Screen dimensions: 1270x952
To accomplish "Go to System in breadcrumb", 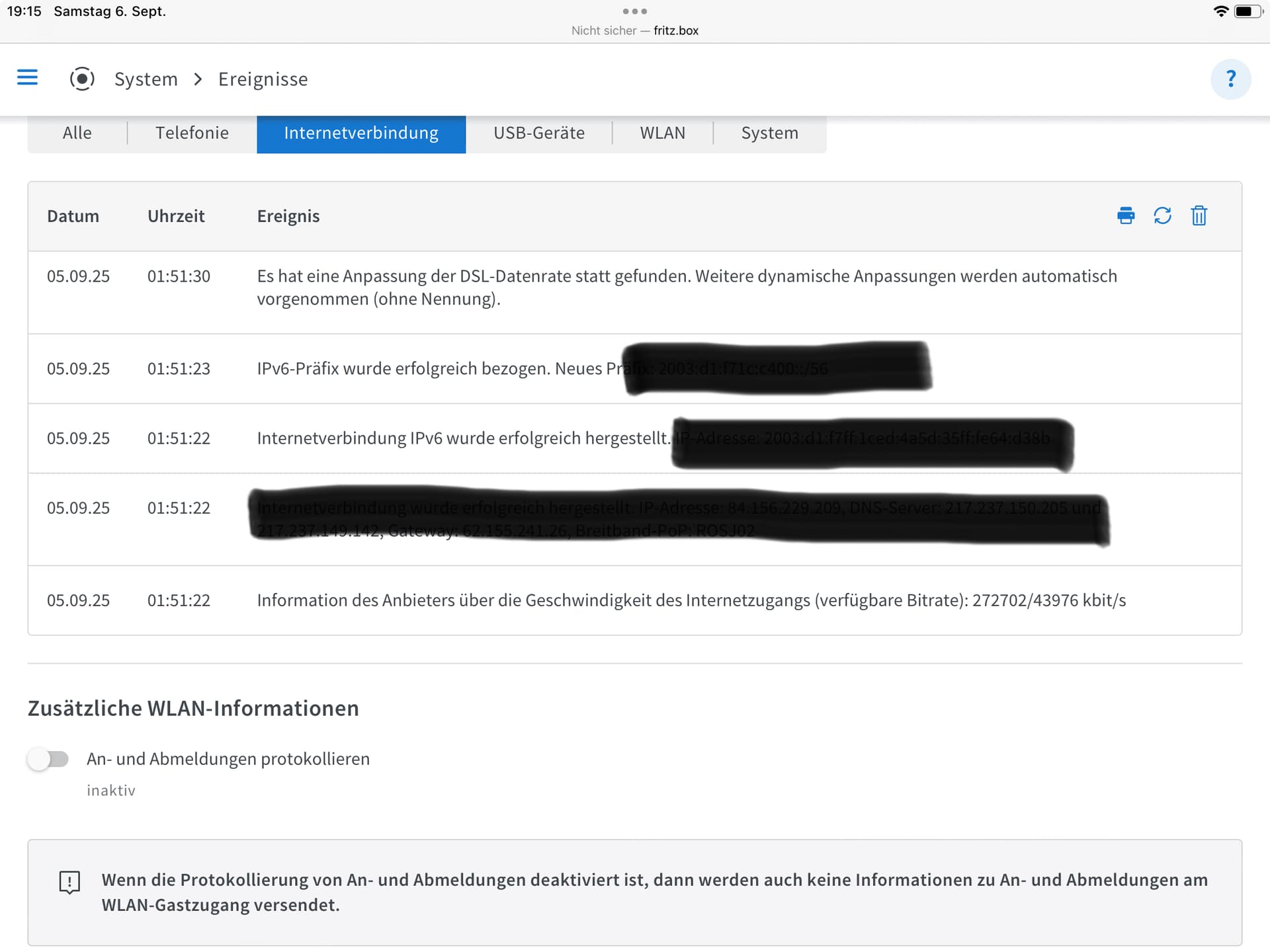I will tap(146, 79).
